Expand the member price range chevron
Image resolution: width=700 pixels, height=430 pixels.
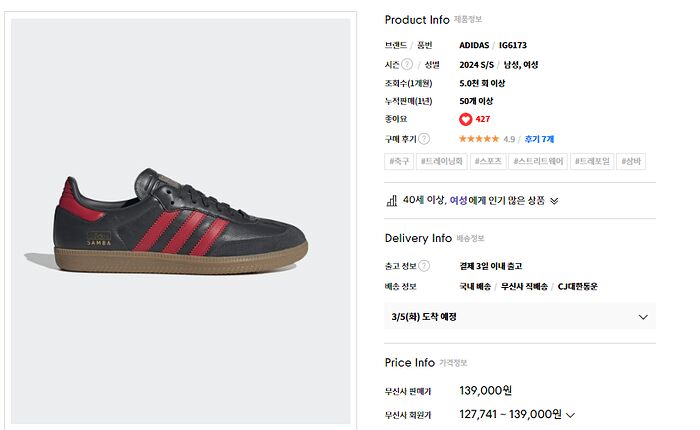[571, 415]
